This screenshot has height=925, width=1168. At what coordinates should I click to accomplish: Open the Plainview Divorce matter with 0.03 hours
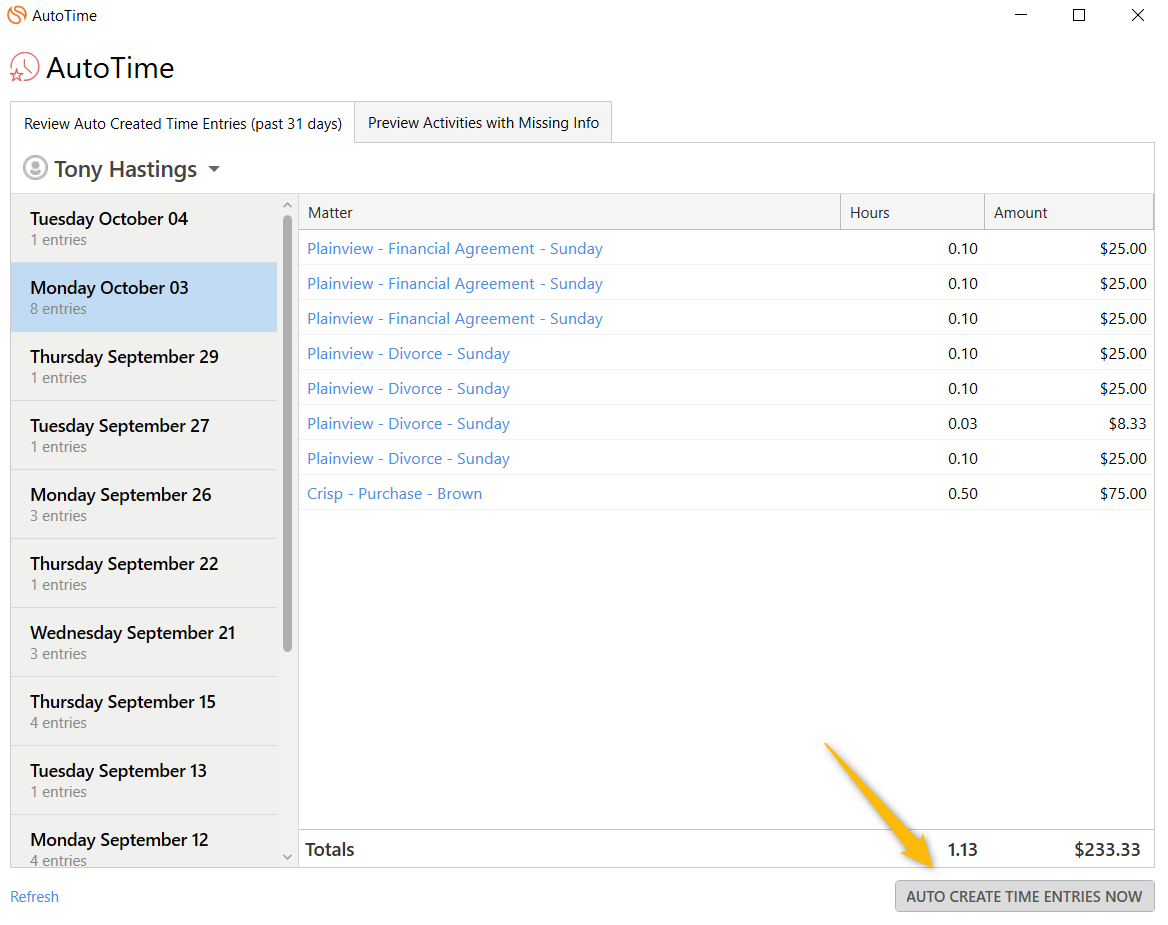pos(408,424)
